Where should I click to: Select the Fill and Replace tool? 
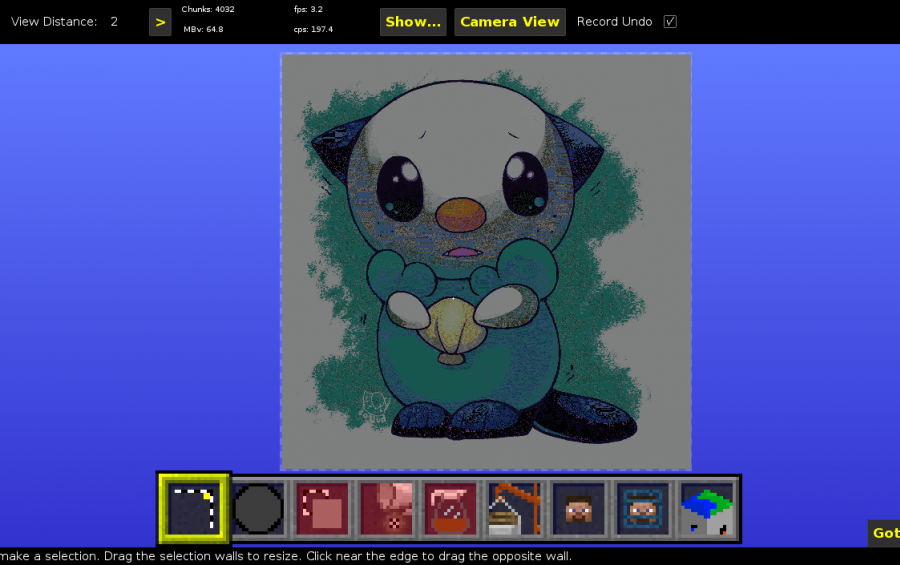(x=386, y=509)
